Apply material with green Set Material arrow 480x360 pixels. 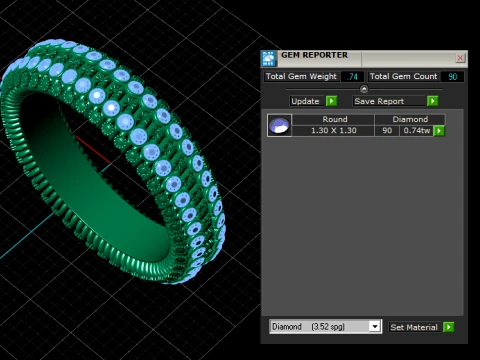click(x=449, y=327)
